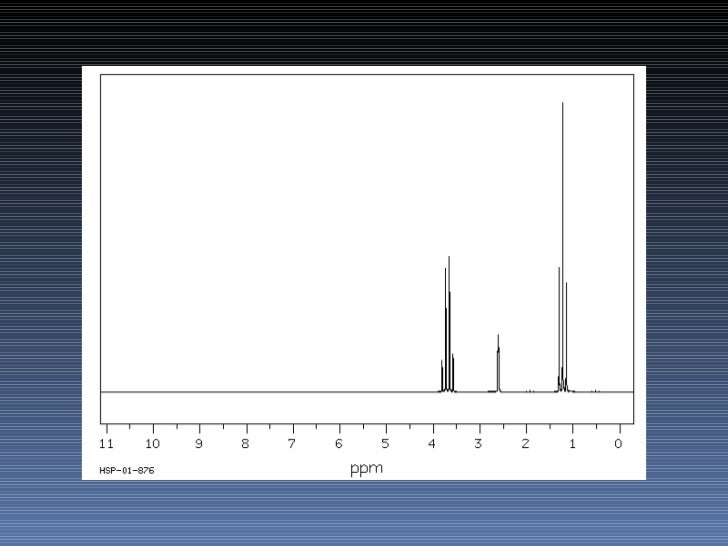Click the 2 ppm axis tick label
728x546 pixels.
526,444
